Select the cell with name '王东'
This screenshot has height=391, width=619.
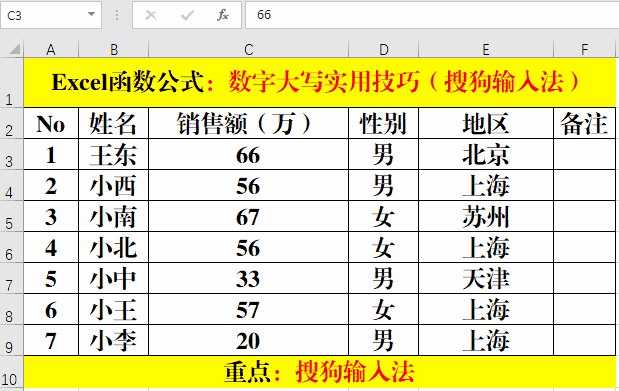(x=113, y=154)
